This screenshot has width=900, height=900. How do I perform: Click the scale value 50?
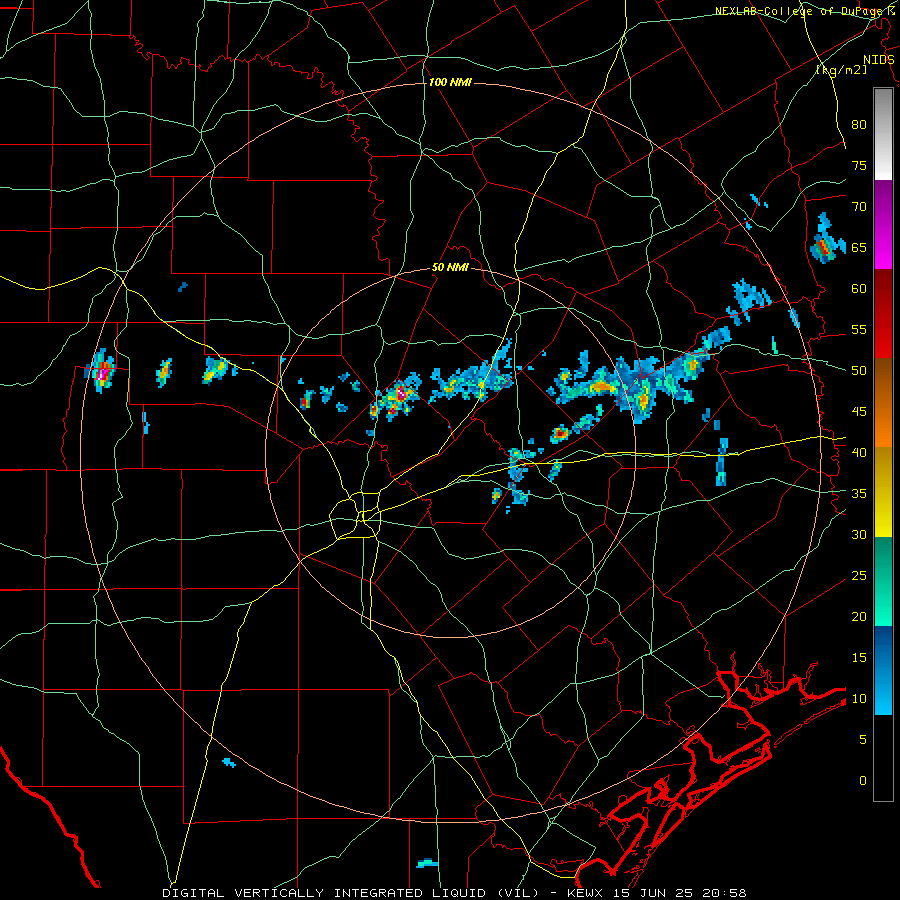pyautogui.click(x=859, y=370)
